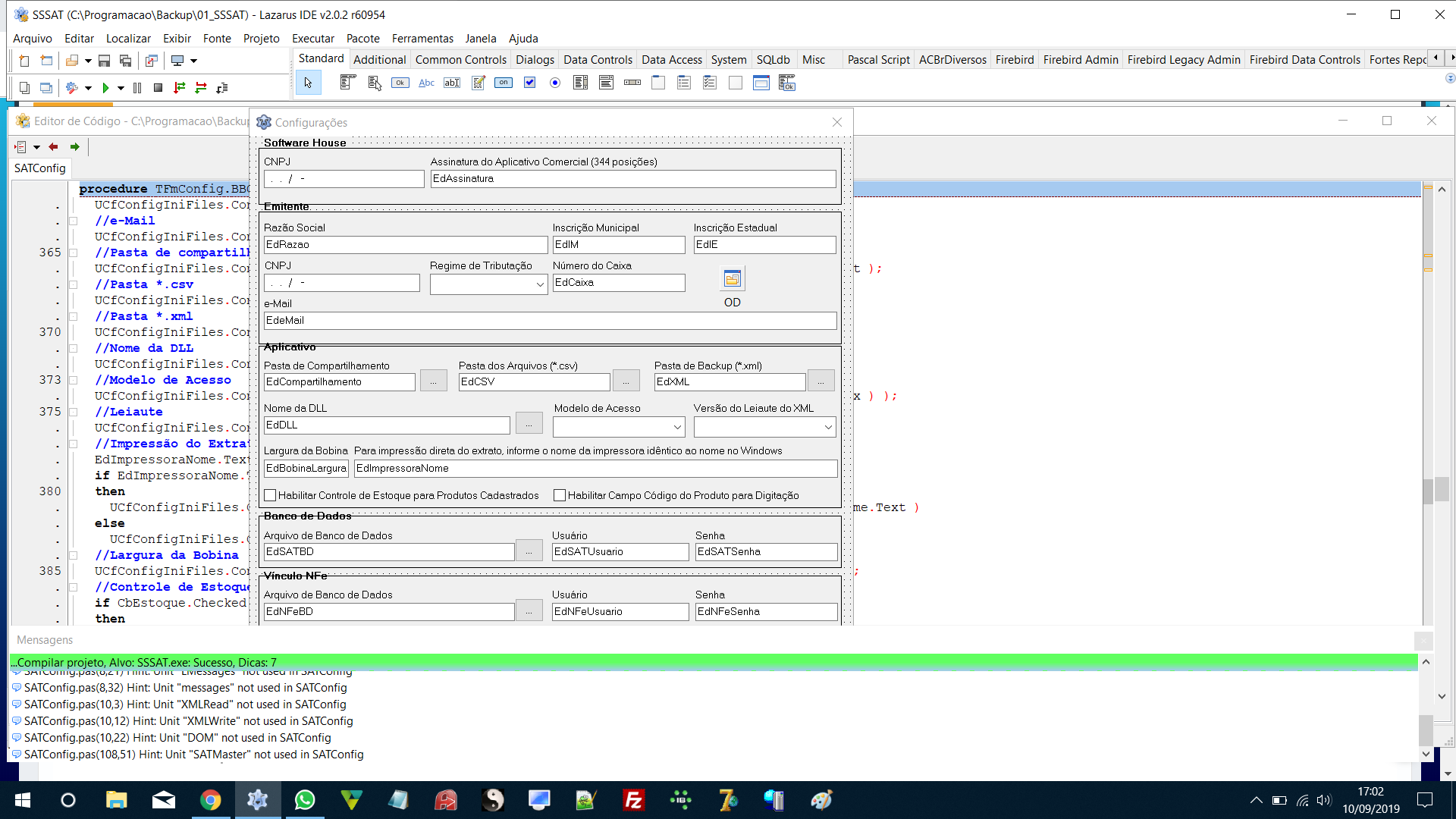Pick the TActionList component in palette
This screenshot has width=1456, height=819.
(x=787, y=83)
